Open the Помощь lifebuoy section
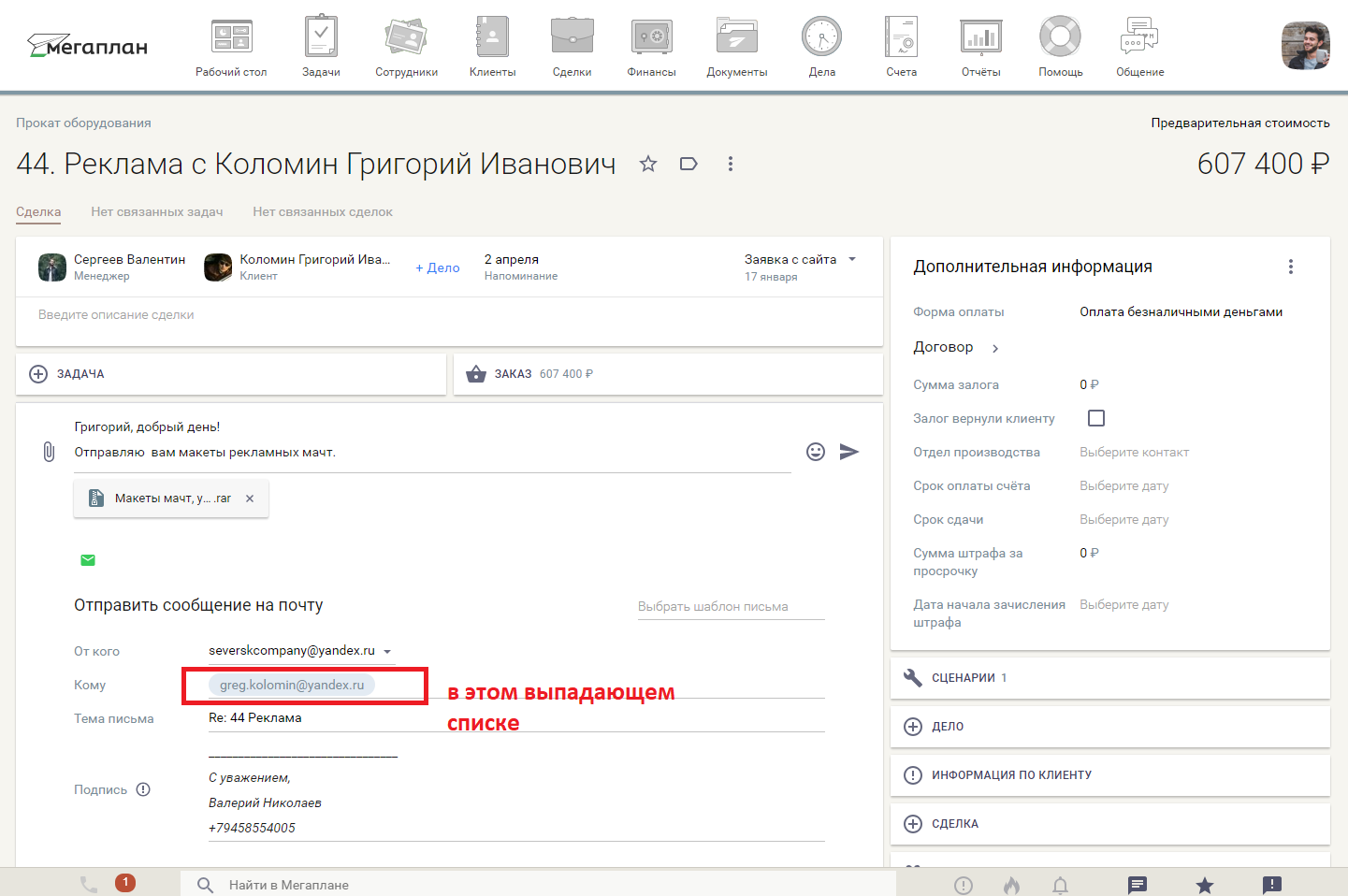This screenshot has height=896, width=1348. click(1061, 47)
